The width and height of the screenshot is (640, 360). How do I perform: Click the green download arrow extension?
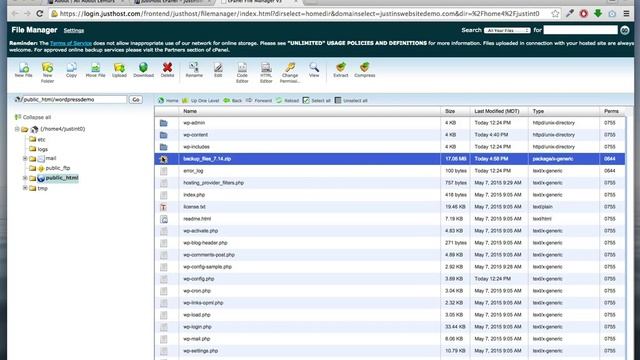(x=598, y=13)
